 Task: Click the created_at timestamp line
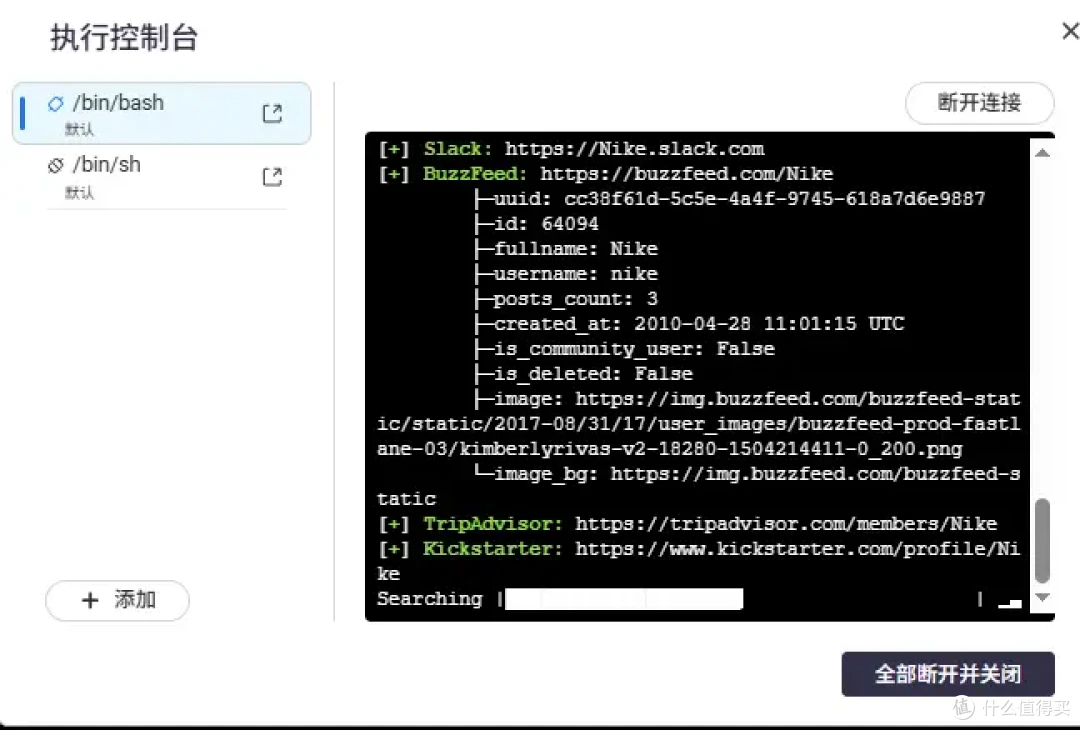point(689,324)
